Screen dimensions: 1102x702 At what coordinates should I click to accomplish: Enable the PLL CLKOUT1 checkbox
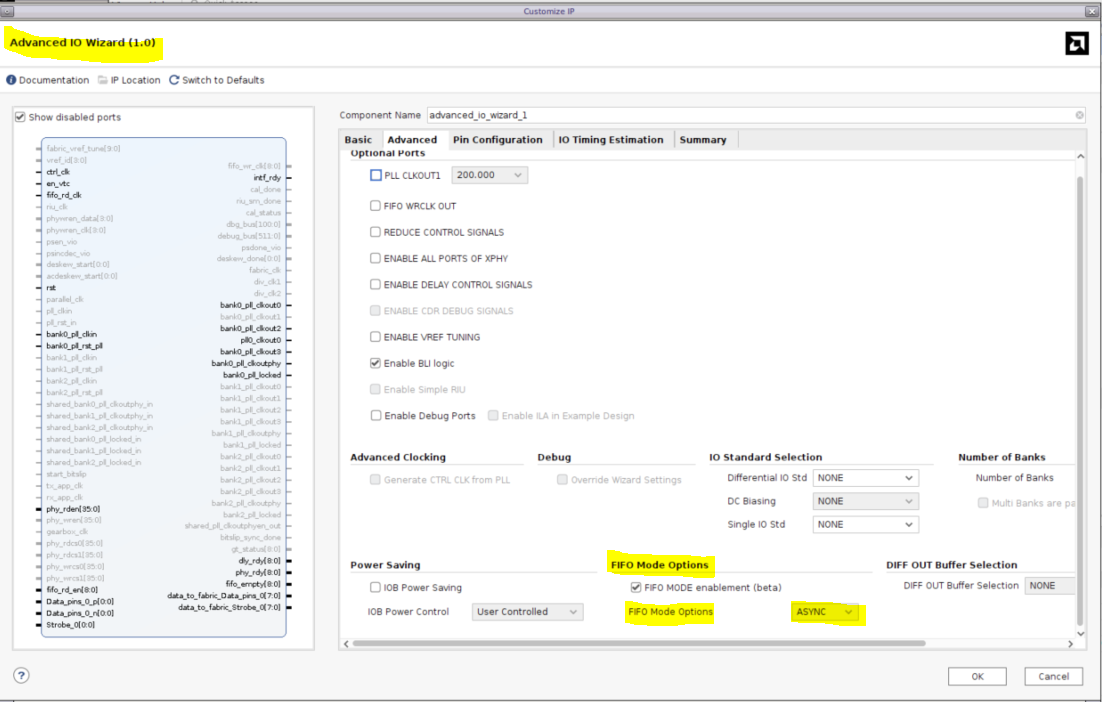coord(376,173)
